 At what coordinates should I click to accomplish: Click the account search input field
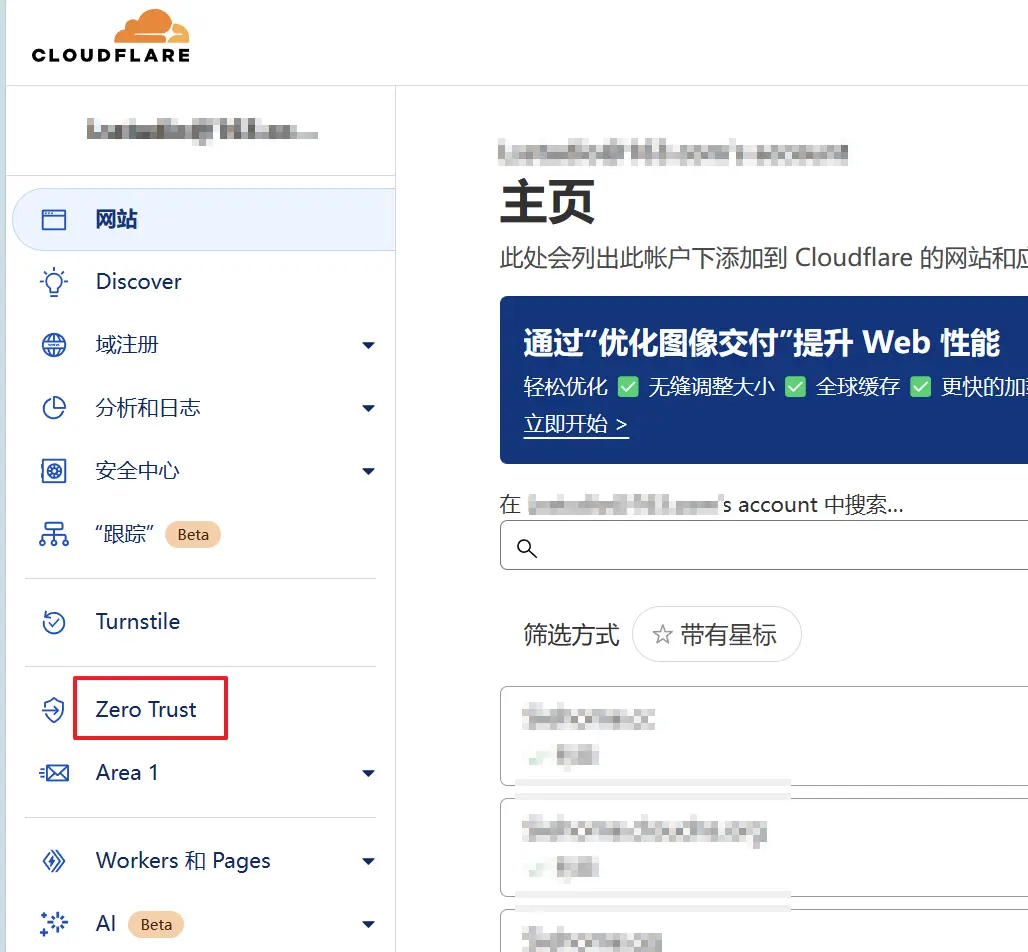coord(764,545)
